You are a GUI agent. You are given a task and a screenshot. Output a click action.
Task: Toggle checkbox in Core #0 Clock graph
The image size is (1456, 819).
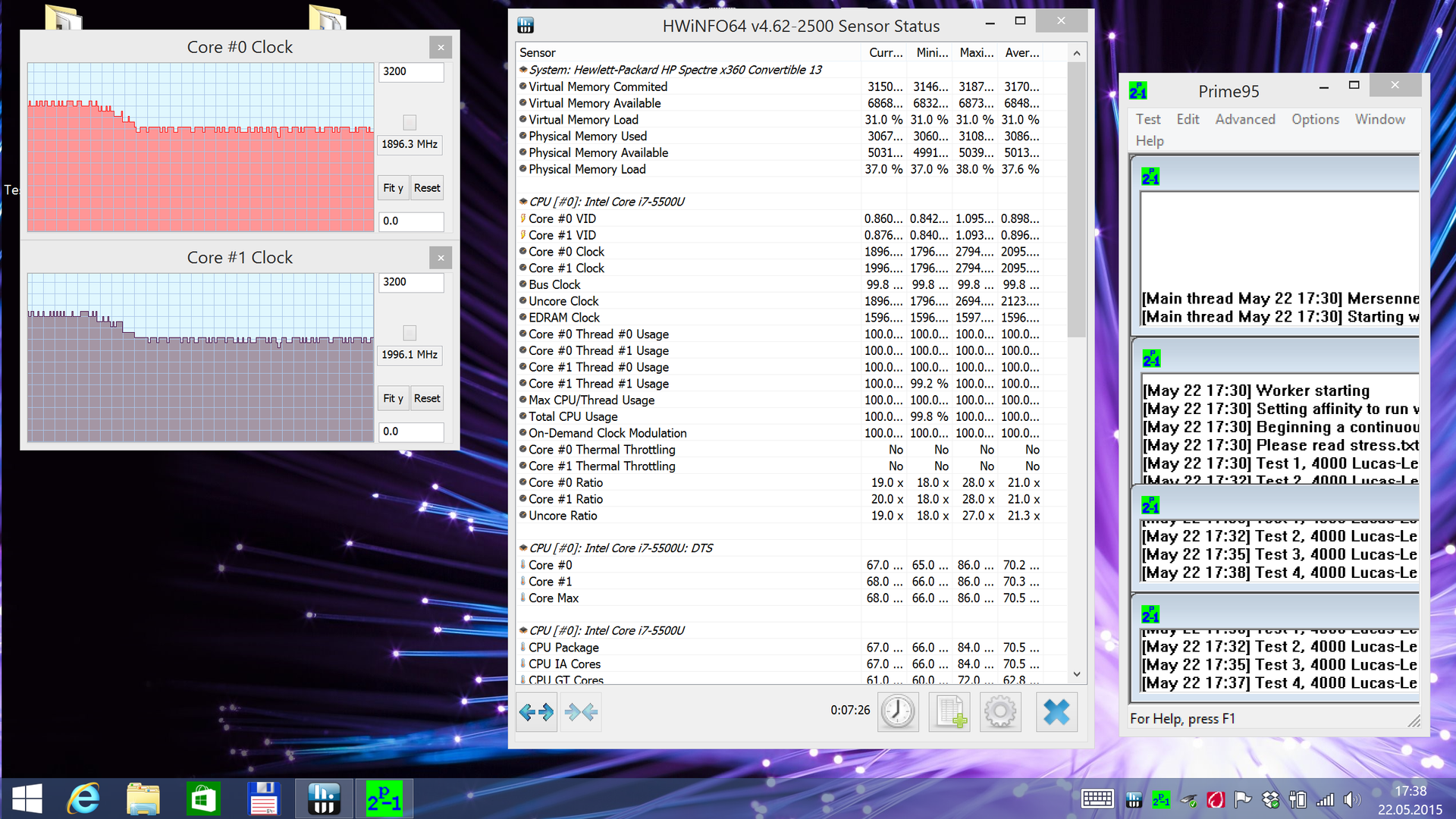tap(409, 122)
